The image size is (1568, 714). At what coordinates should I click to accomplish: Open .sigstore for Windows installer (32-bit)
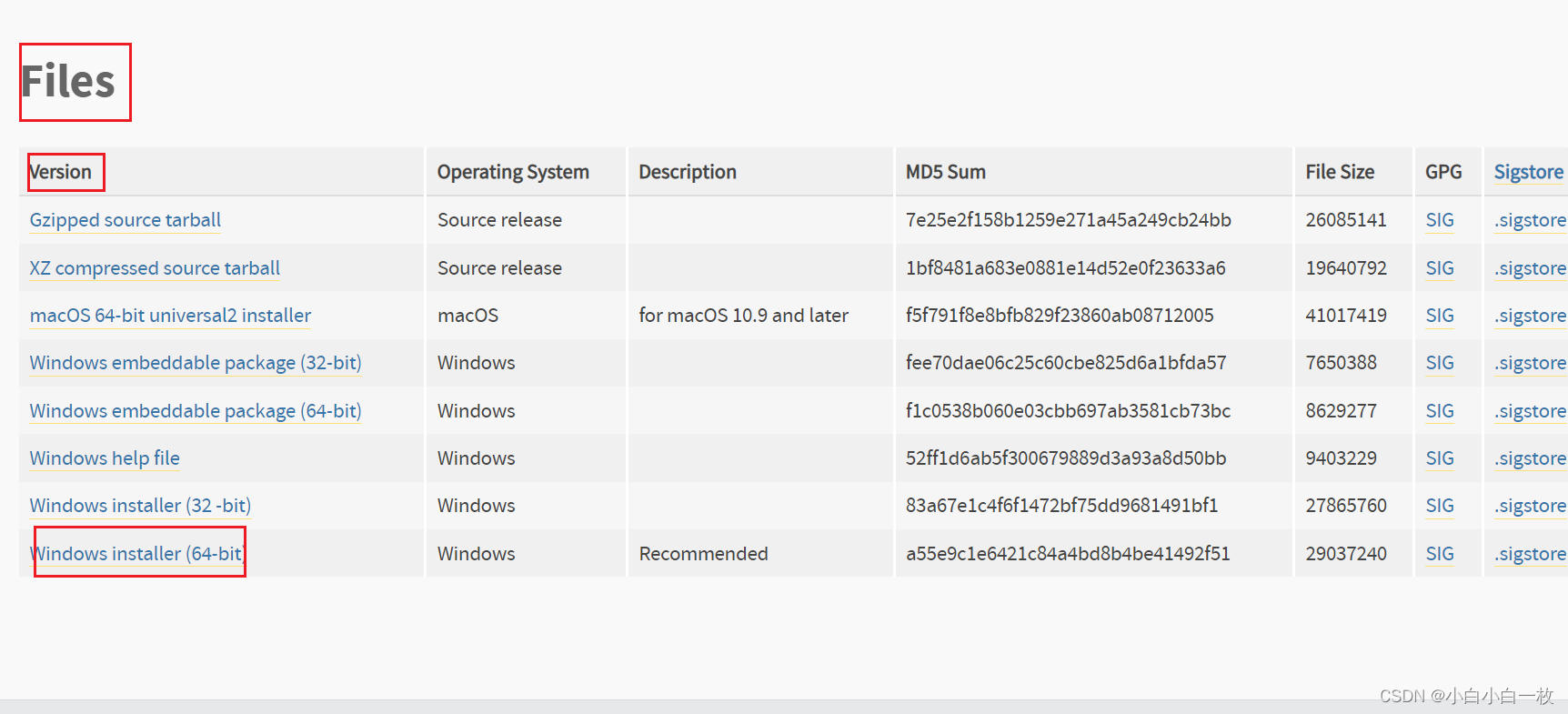click(1531, 506)
